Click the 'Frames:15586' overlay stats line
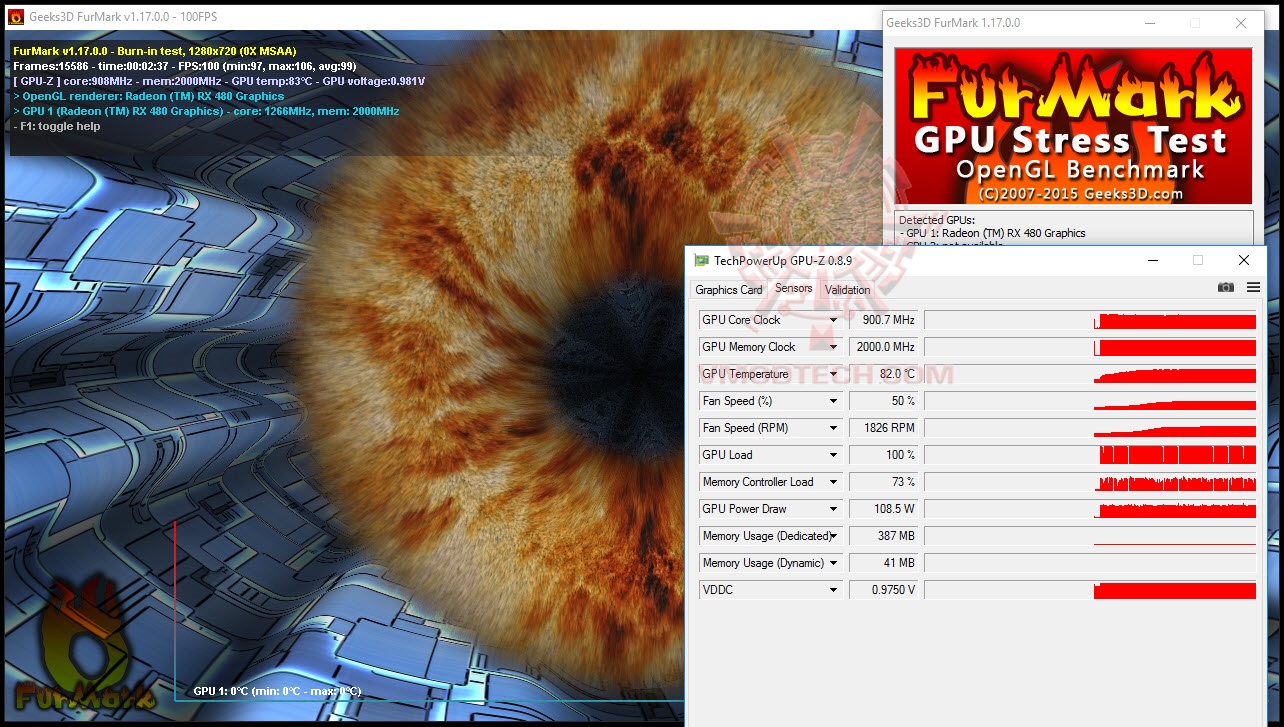 click(x=185, y=66)
